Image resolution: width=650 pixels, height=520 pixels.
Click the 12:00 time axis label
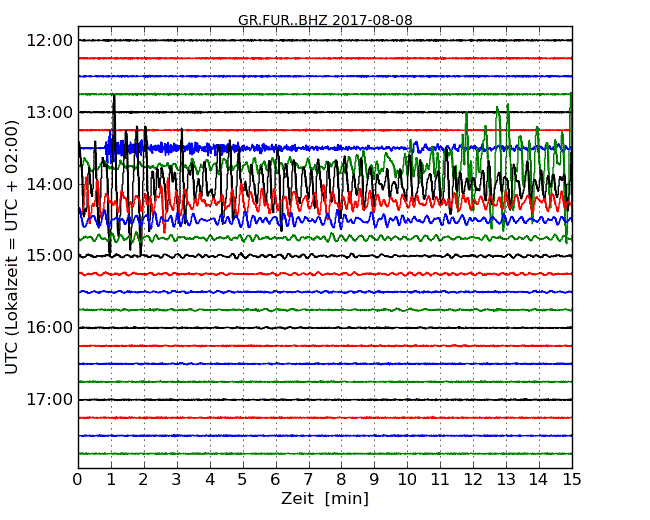pos(49,41)
